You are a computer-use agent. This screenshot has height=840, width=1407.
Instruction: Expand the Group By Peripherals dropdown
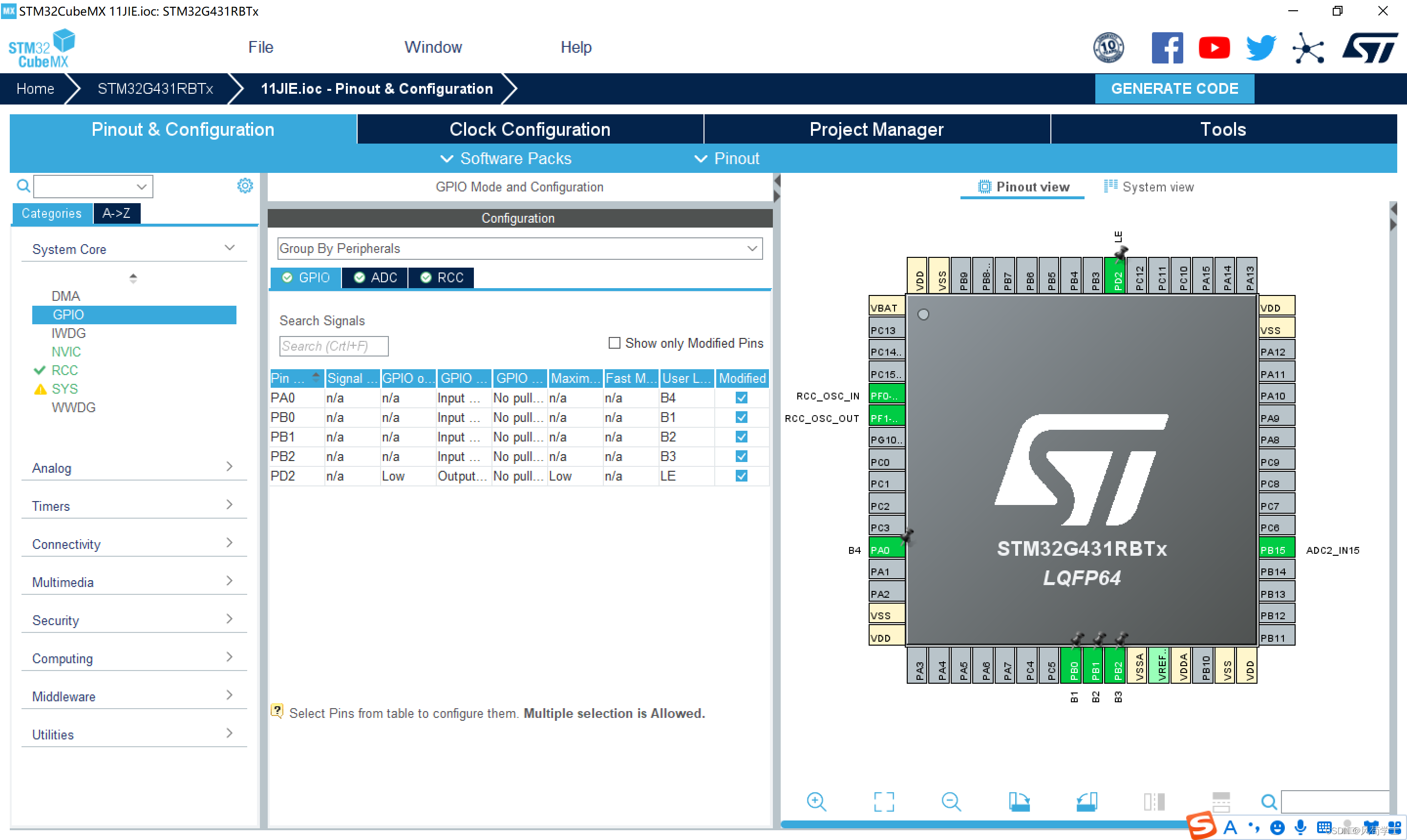pos(754,248)
